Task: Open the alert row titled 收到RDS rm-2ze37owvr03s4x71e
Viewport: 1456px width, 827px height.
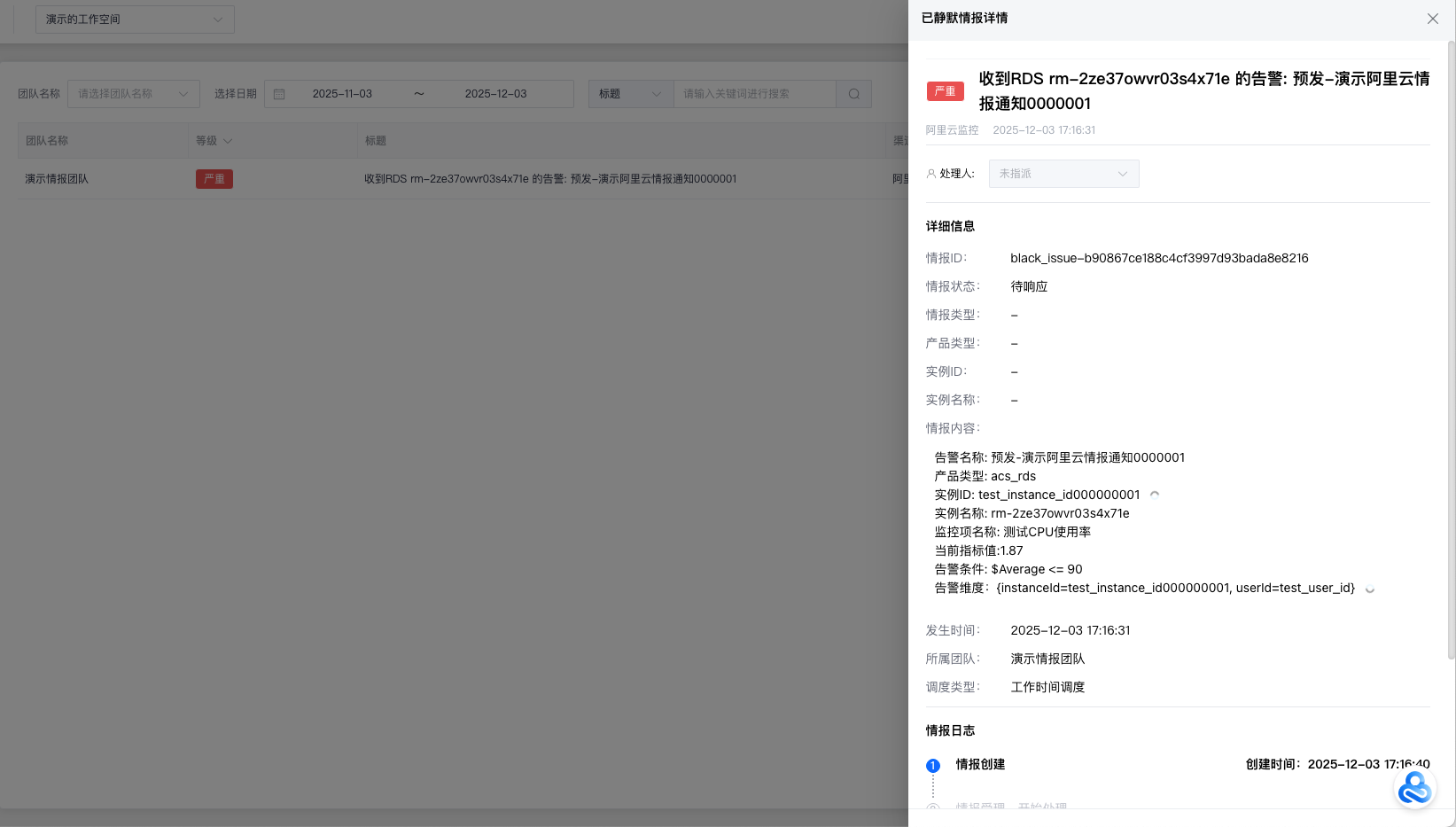Action: point(549,179)
